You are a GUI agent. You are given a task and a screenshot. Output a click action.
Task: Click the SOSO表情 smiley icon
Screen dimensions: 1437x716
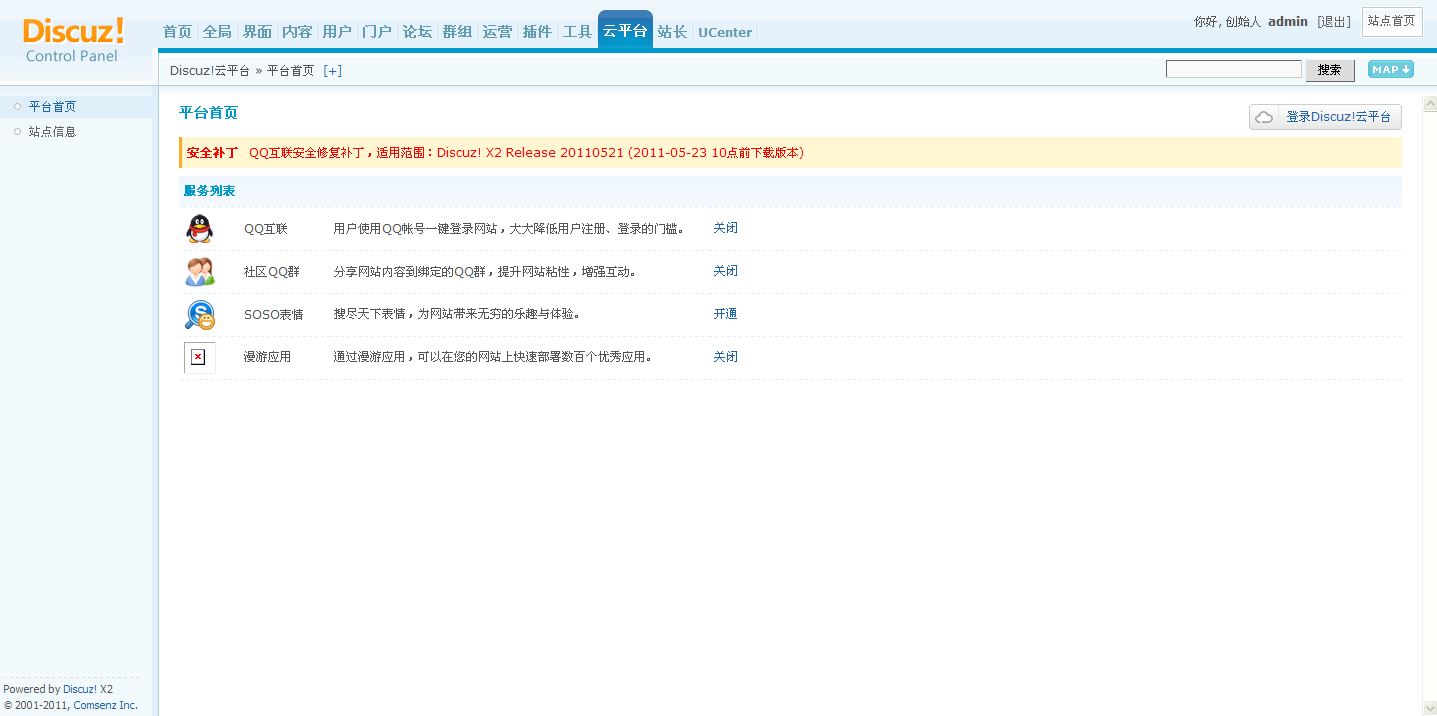pos(199,314)
